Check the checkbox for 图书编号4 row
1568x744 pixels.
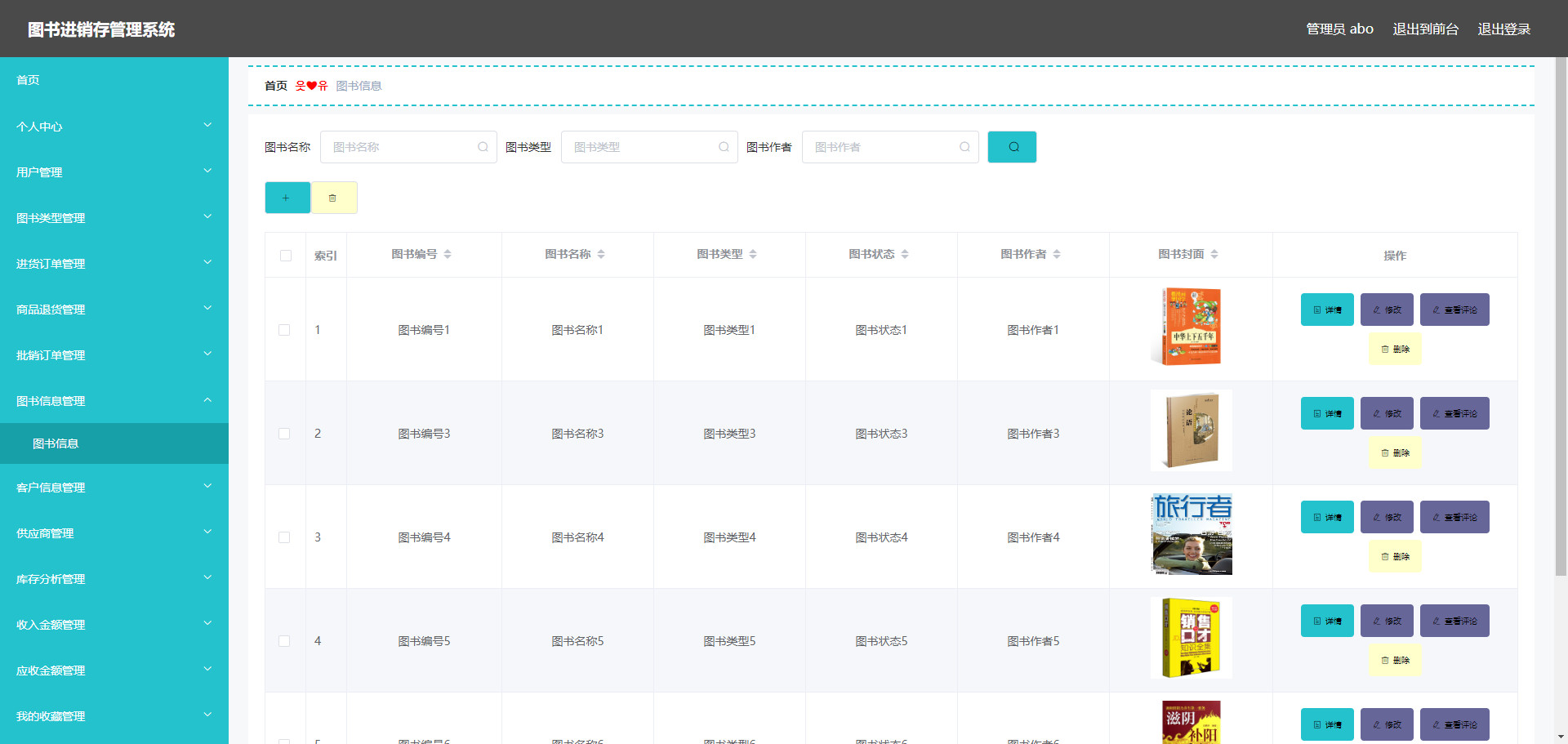tap(284, 537)
